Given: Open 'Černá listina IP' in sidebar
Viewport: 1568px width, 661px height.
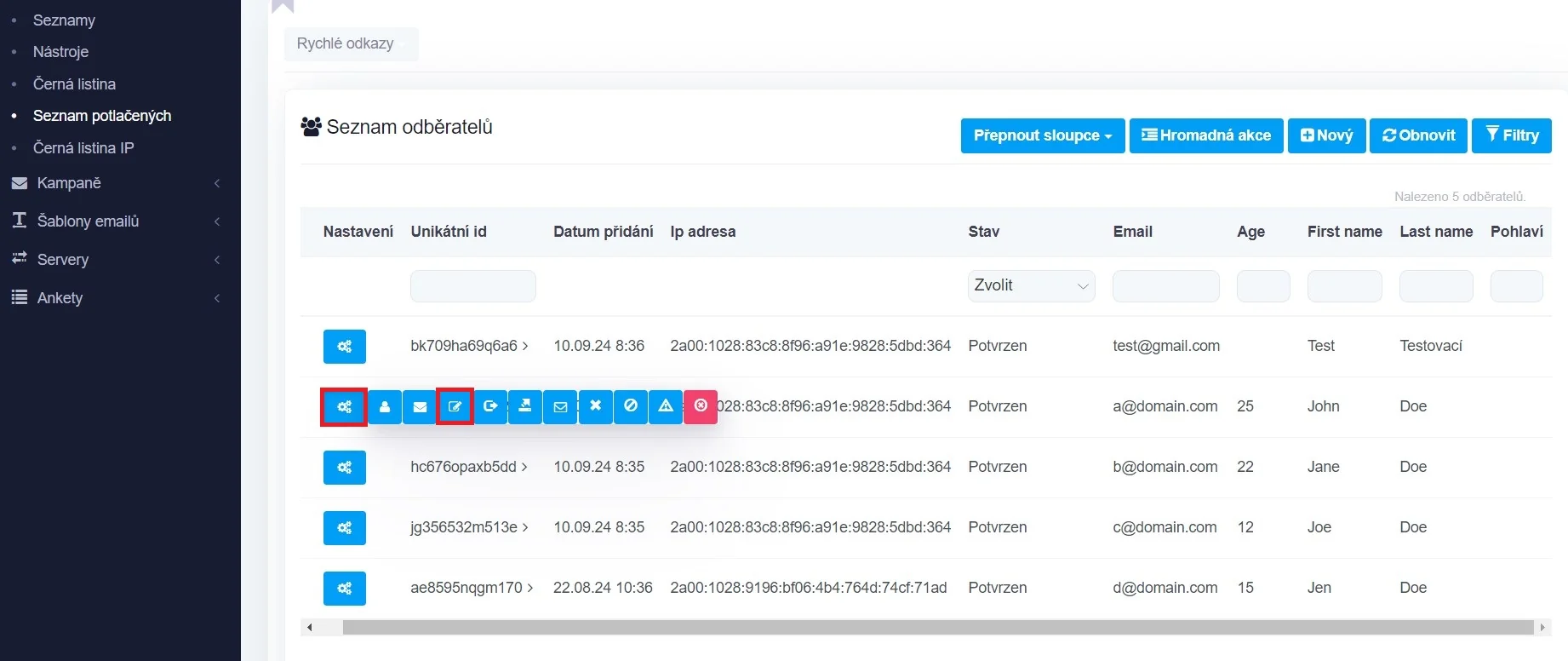Looking at the screenshot, I should pyautogui.click(x=83, y=148).
